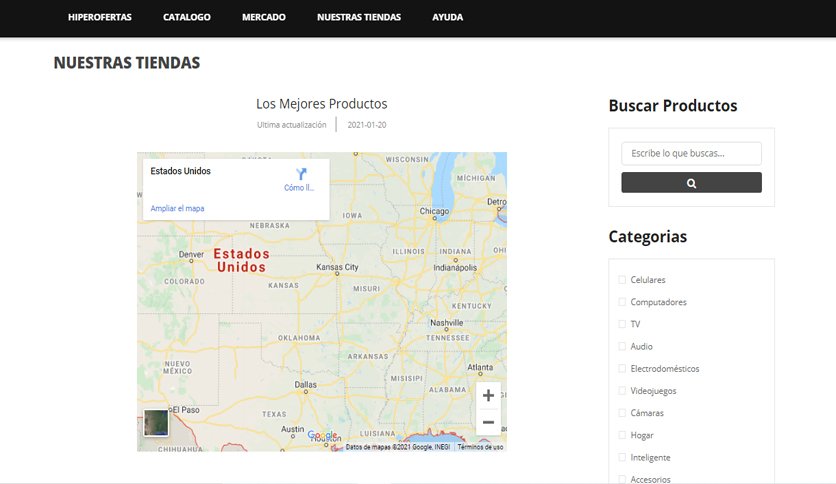Viewport: 836px width, 484px height.
Task: Click the red 'Estados Unidos' map label
Action: pos(242,260)
